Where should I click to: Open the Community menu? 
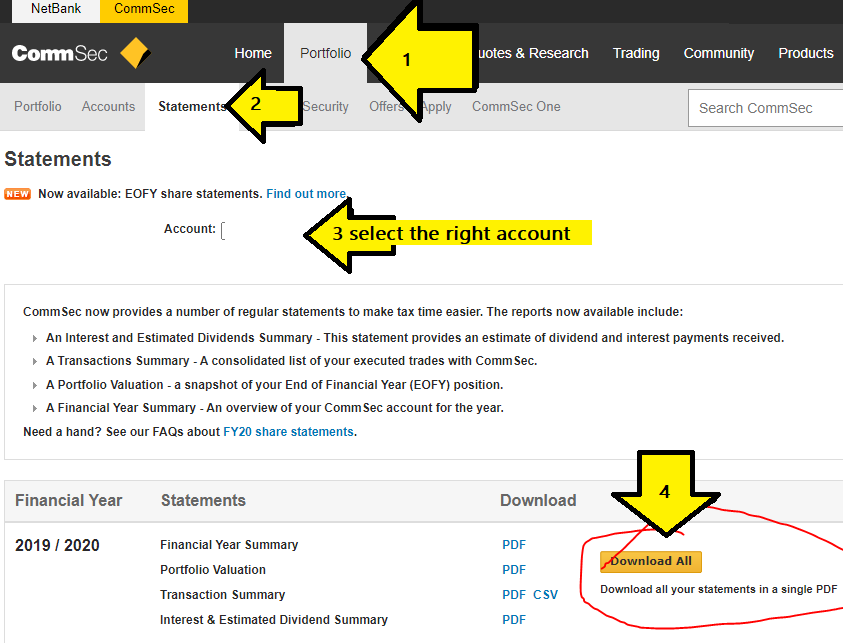click(x=719, y=53)
